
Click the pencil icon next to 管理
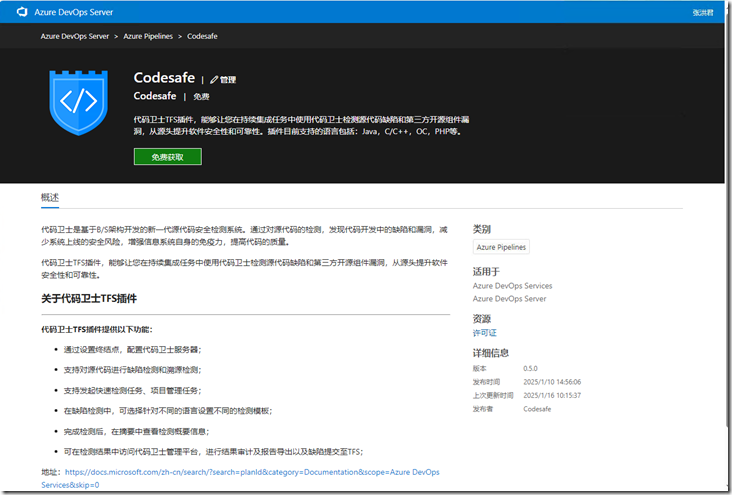pyautogui.click(x=214, y=80)
